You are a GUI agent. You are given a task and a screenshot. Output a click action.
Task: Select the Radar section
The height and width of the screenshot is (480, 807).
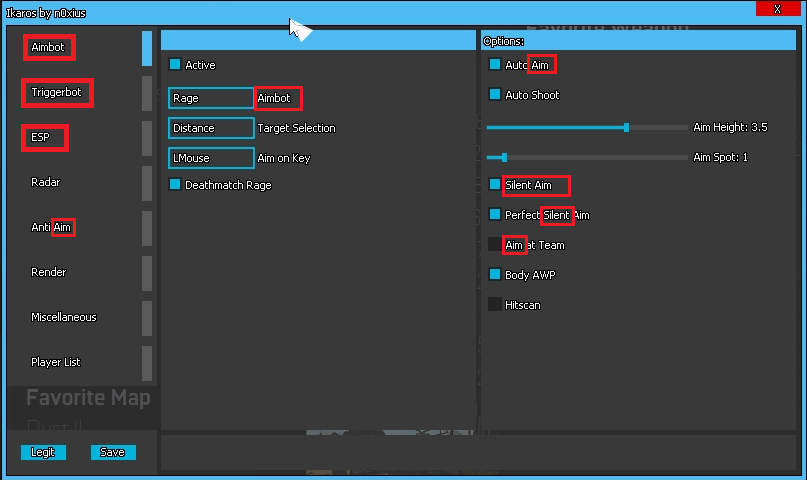click(x=45, y=182)
